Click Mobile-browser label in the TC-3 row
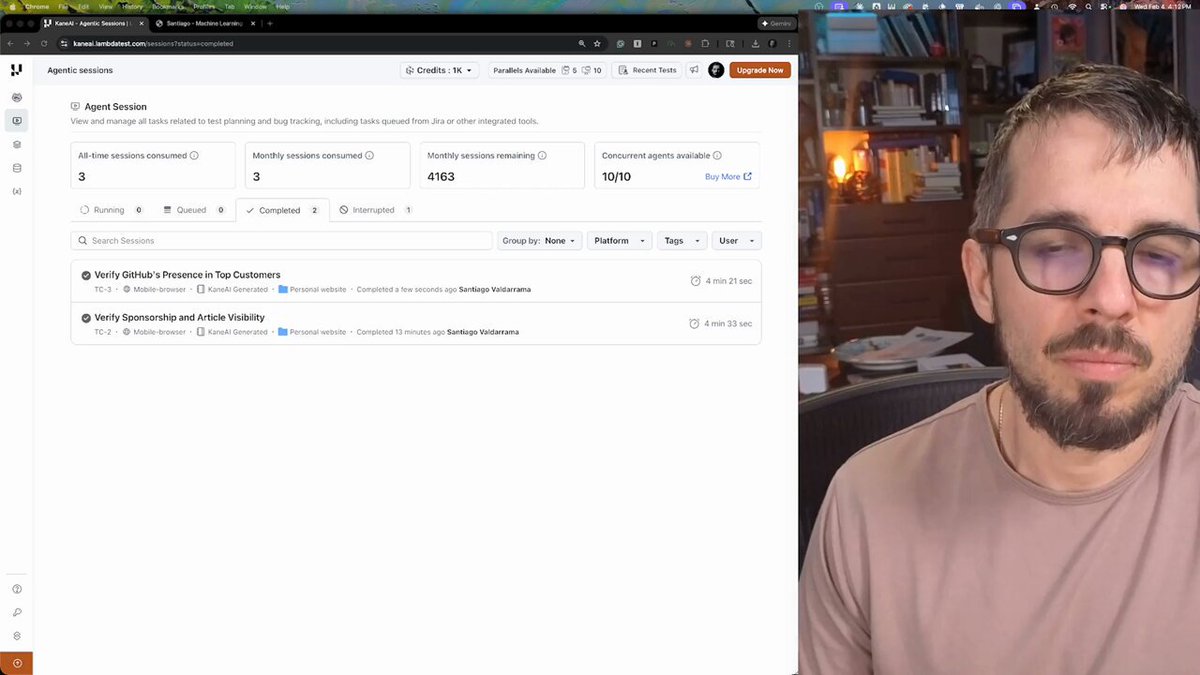Image resolution: width=1200 pixels, height=675 pixels. pos(160,289)
